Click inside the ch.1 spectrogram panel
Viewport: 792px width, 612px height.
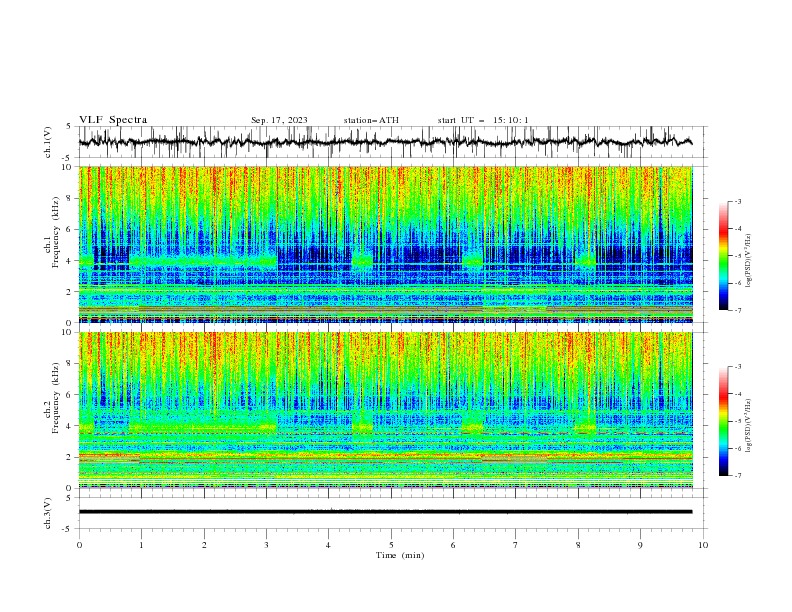(x=385, y=244)
